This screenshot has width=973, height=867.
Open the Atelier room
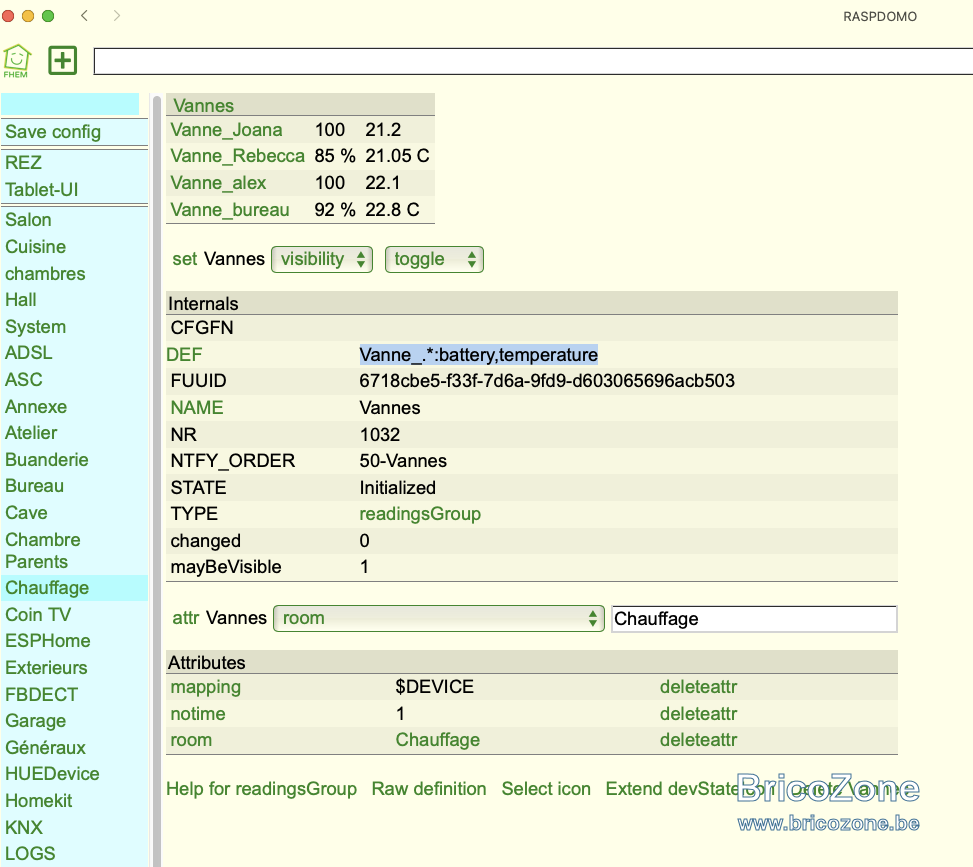(x=31, y=433)
